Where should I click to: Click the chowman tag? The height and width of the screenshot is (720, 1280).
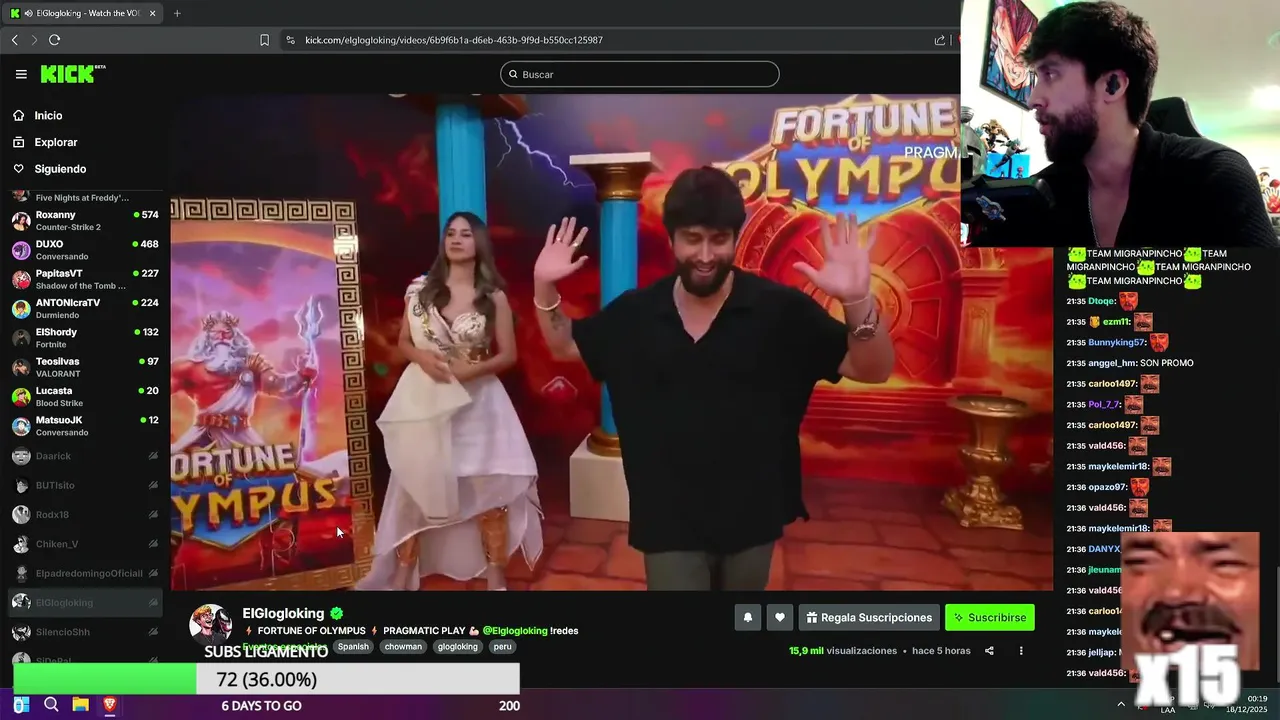(404, 647)
